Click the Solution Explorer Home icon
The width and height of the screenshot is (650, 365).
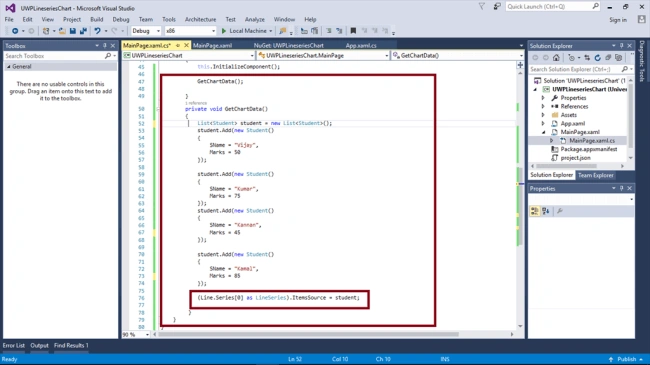(556, 58)
